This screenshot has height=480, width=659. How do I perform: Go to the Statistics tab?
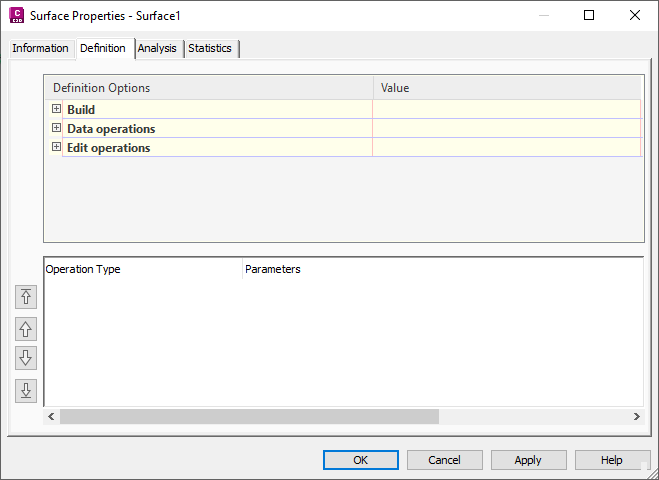coord(210,48)
